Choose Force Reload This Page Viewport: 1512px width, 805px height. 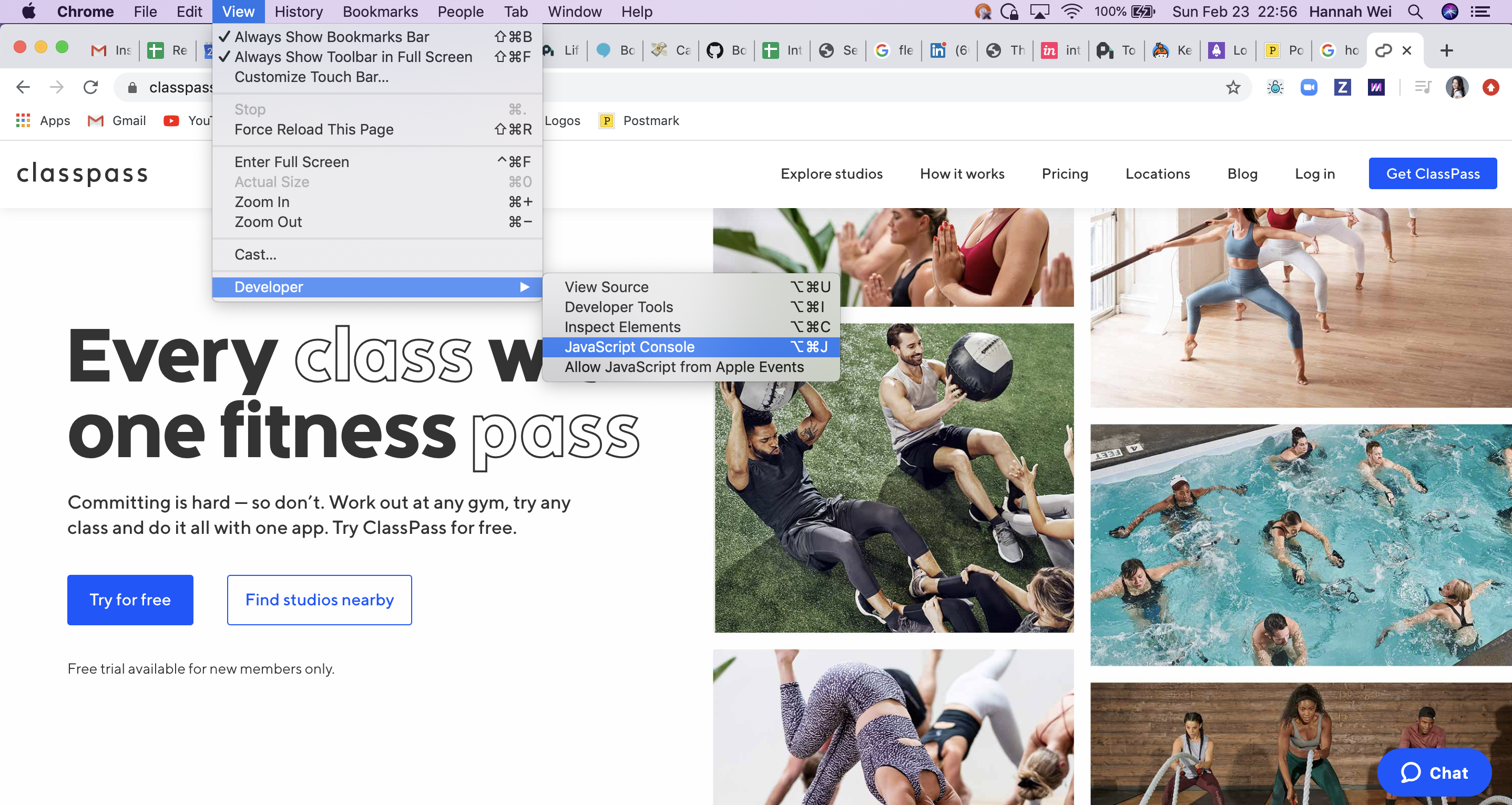point(377,130)
